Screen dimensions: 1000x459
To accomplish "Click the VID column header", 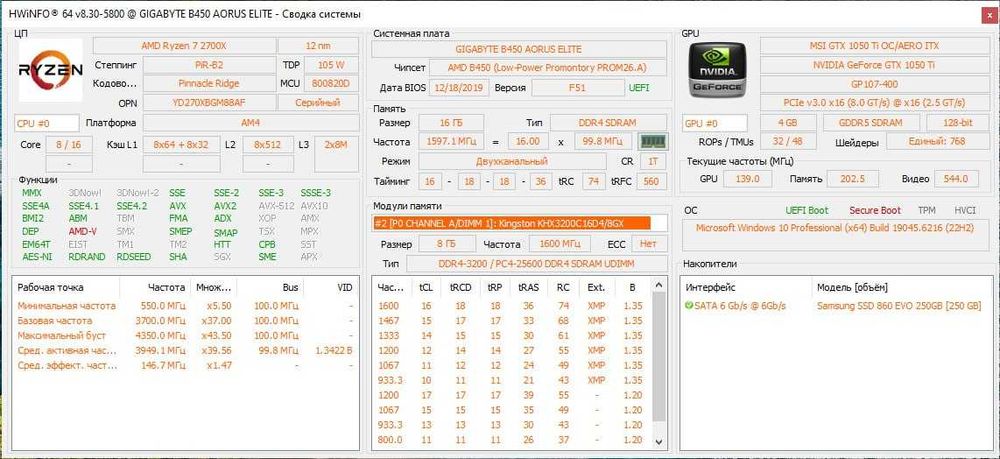I will tap(330, 288).
